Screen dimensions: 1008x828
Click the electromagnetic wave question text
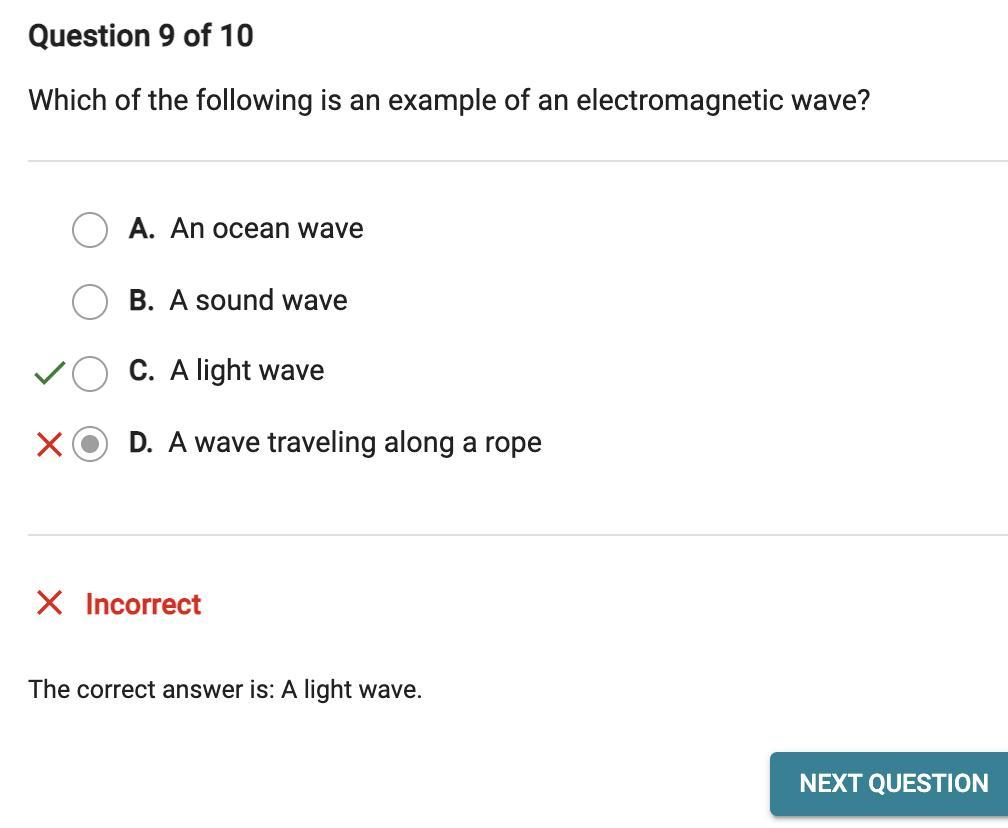pyautogui.click(x=449, y=101)
